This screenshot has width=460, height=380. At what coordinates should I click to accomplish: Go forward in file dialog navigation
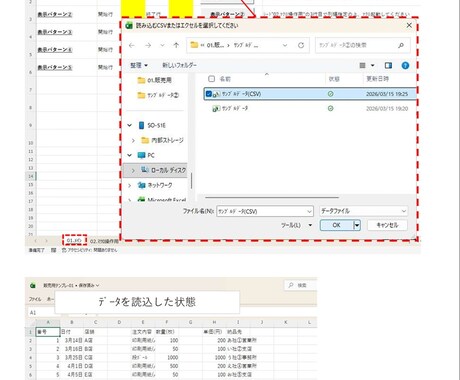point(148,45)
